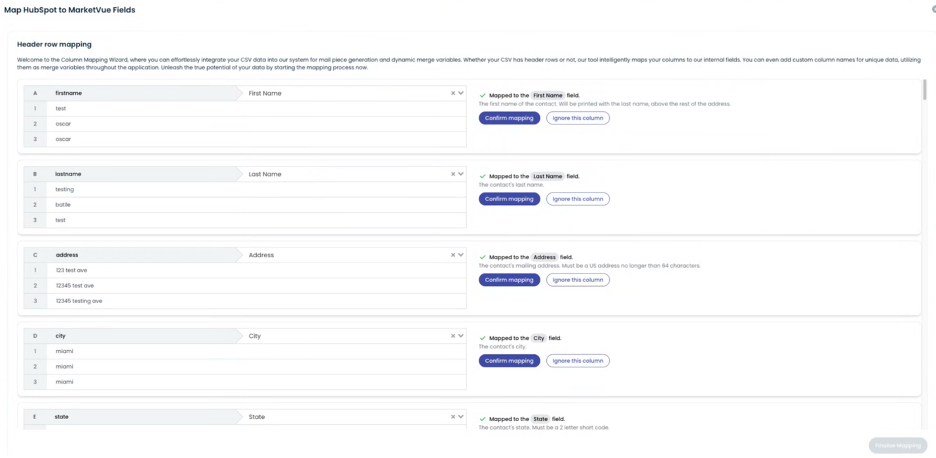This screenshot has width=936, height=458.
Task: Ignore the lastname column
Action: click(x=578, y=199)
